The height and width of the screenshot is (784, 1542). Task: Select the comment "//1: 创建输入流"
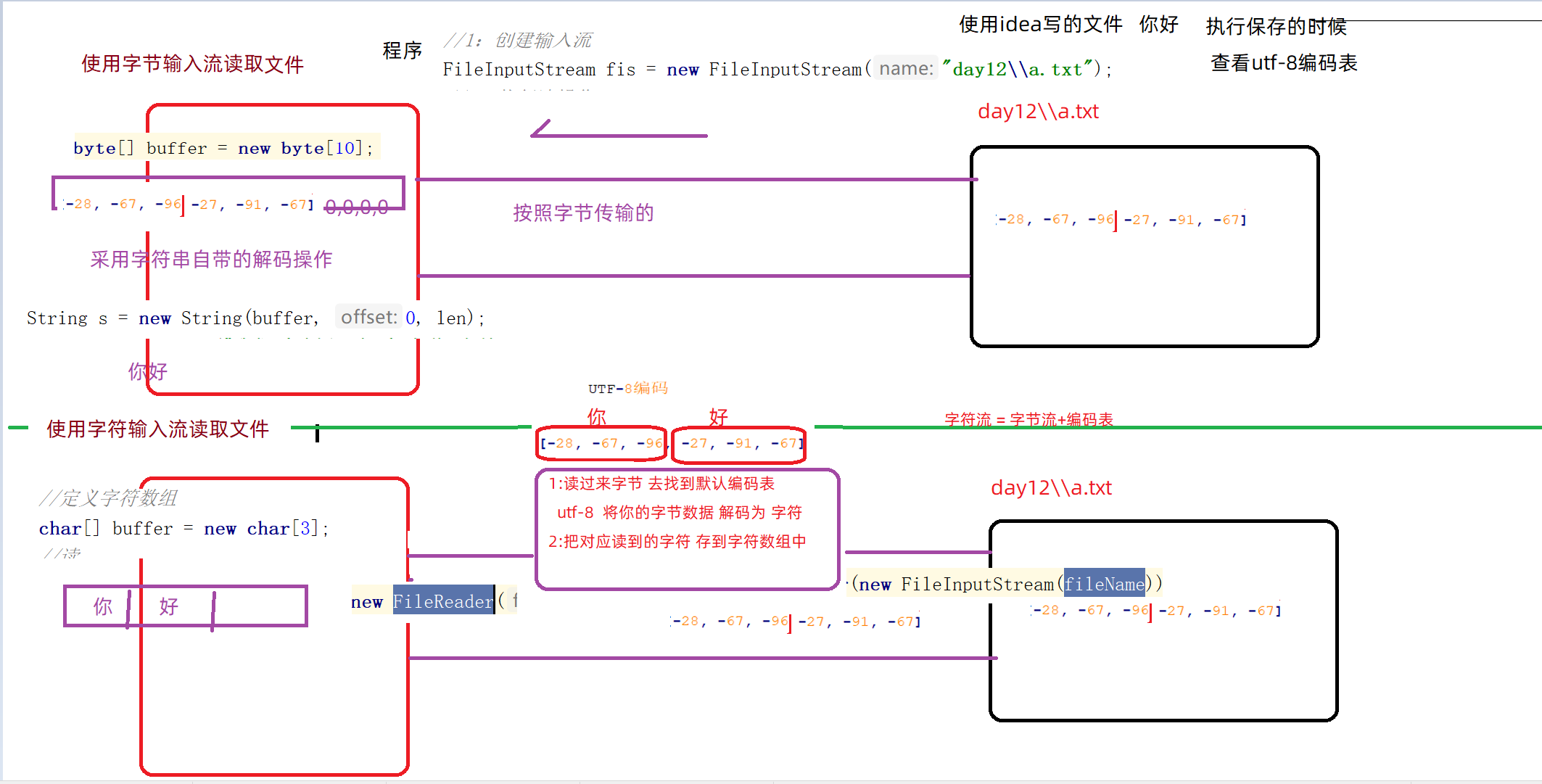518,40
